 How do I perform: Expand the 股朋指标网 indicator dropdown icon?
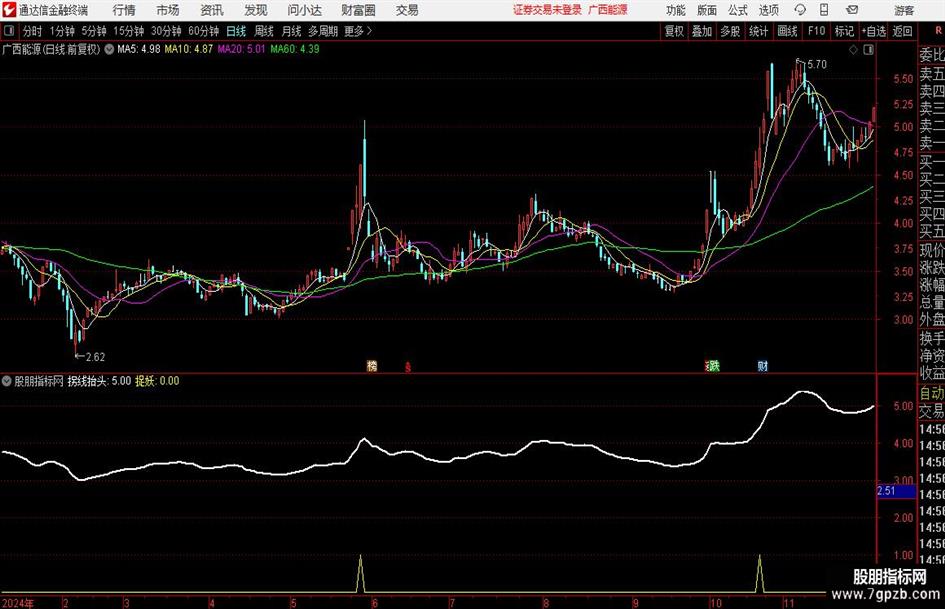pyautogui.click(x=7, y=381)
